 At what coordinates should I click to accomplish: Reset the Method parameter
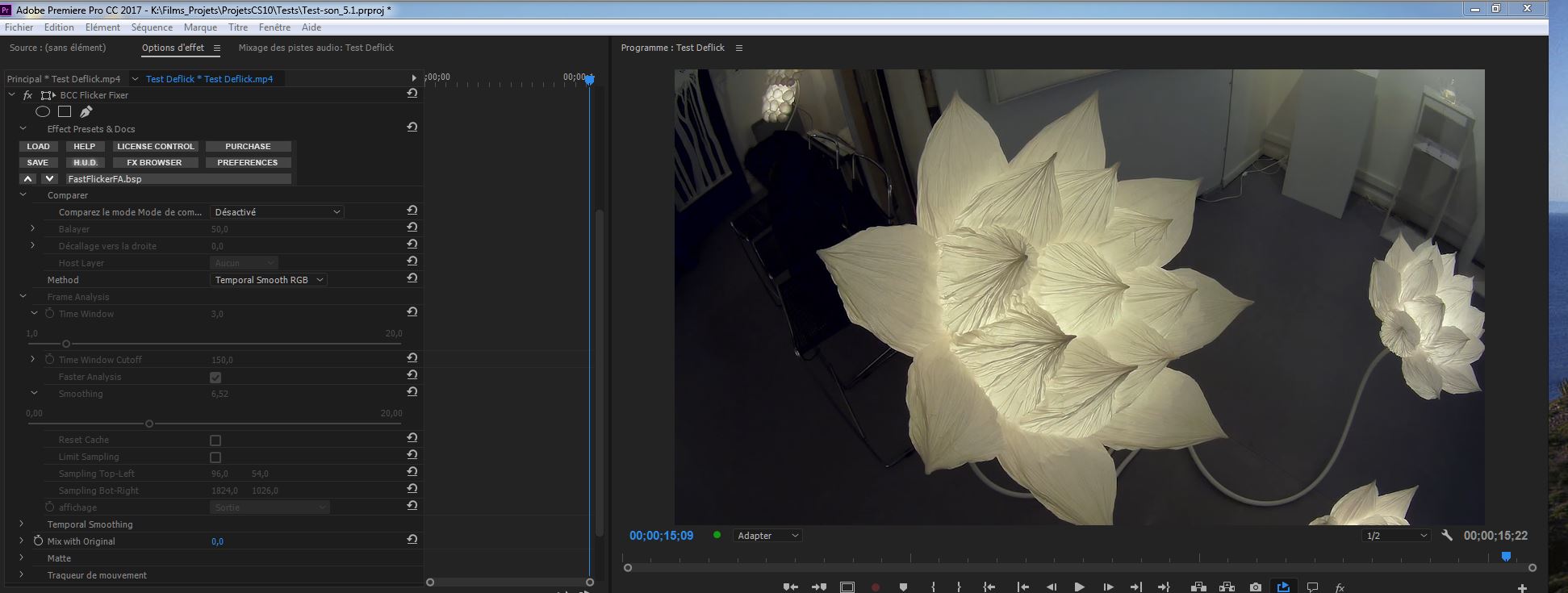coord(412,278)
